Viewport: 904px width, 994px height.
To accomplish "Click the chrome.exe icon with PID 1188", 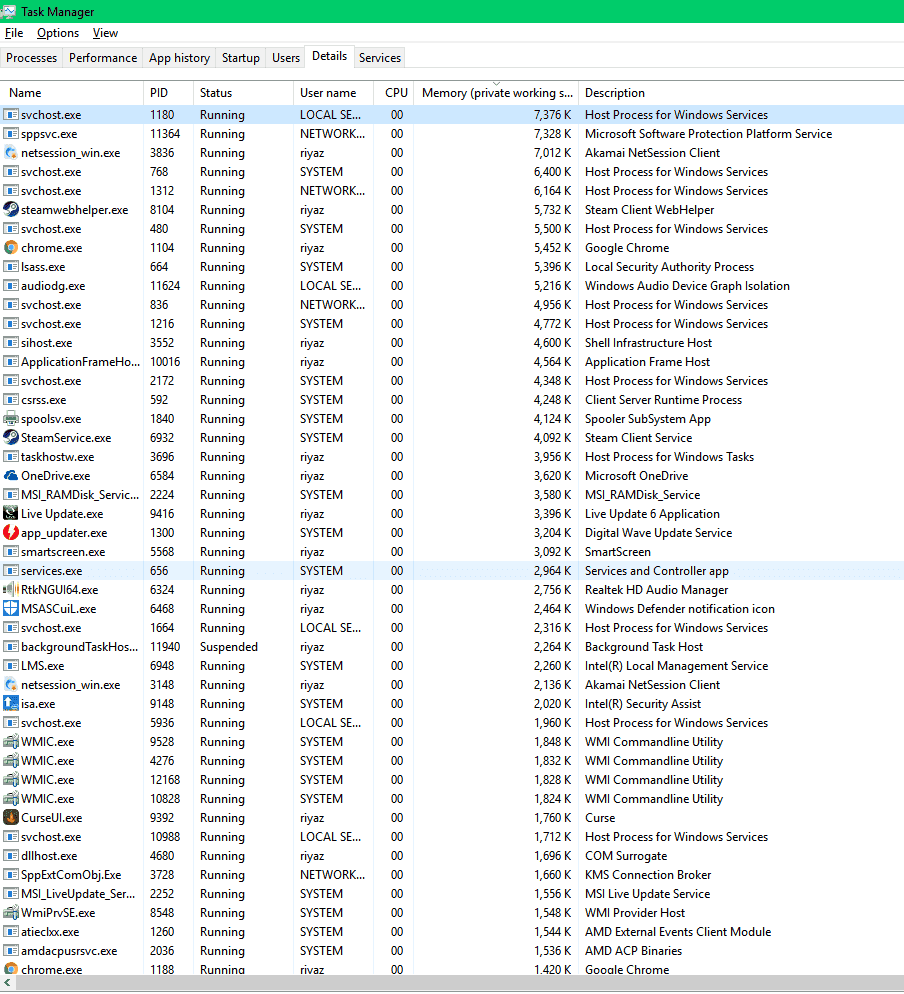I will [10, 969].
